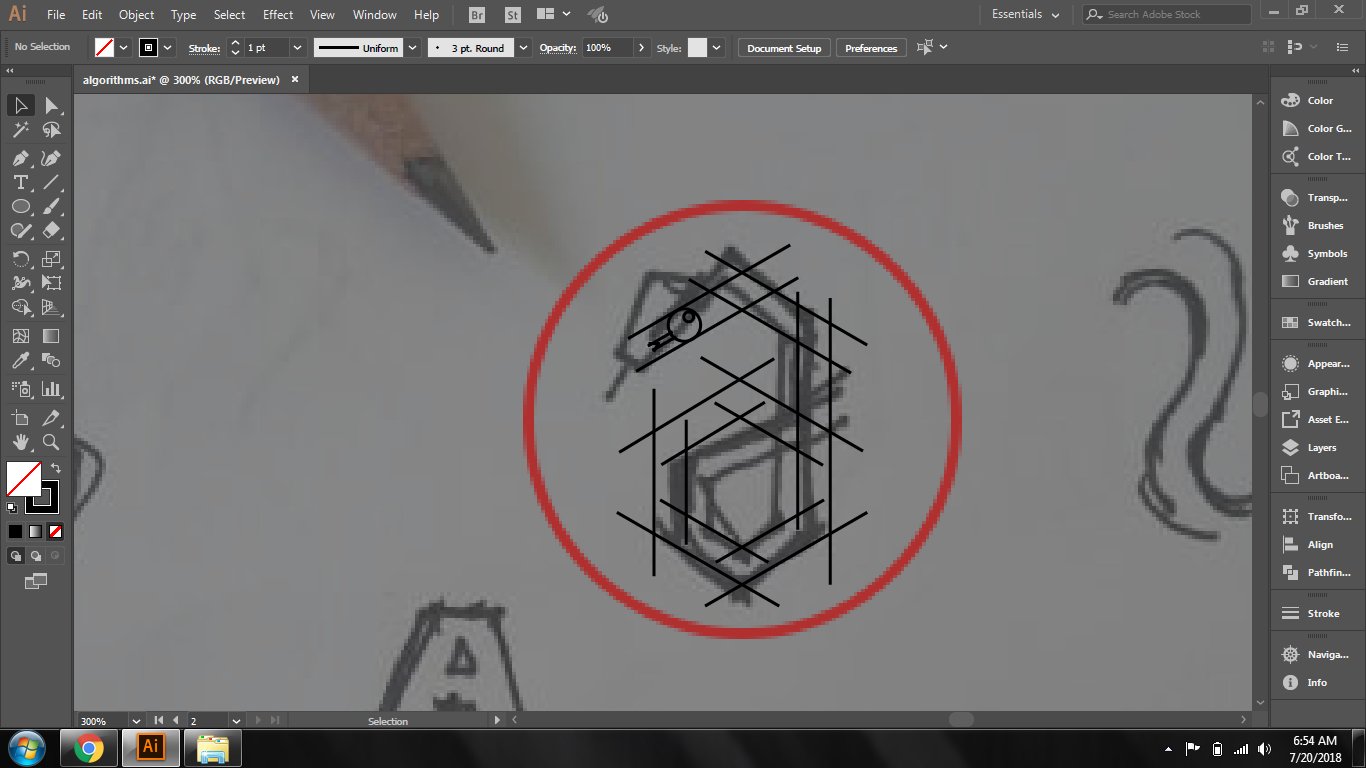Image resolution: width=1366 pixels, height=768 pixels.
Task: Set the None color mode
Action: [x=56, y=531]
